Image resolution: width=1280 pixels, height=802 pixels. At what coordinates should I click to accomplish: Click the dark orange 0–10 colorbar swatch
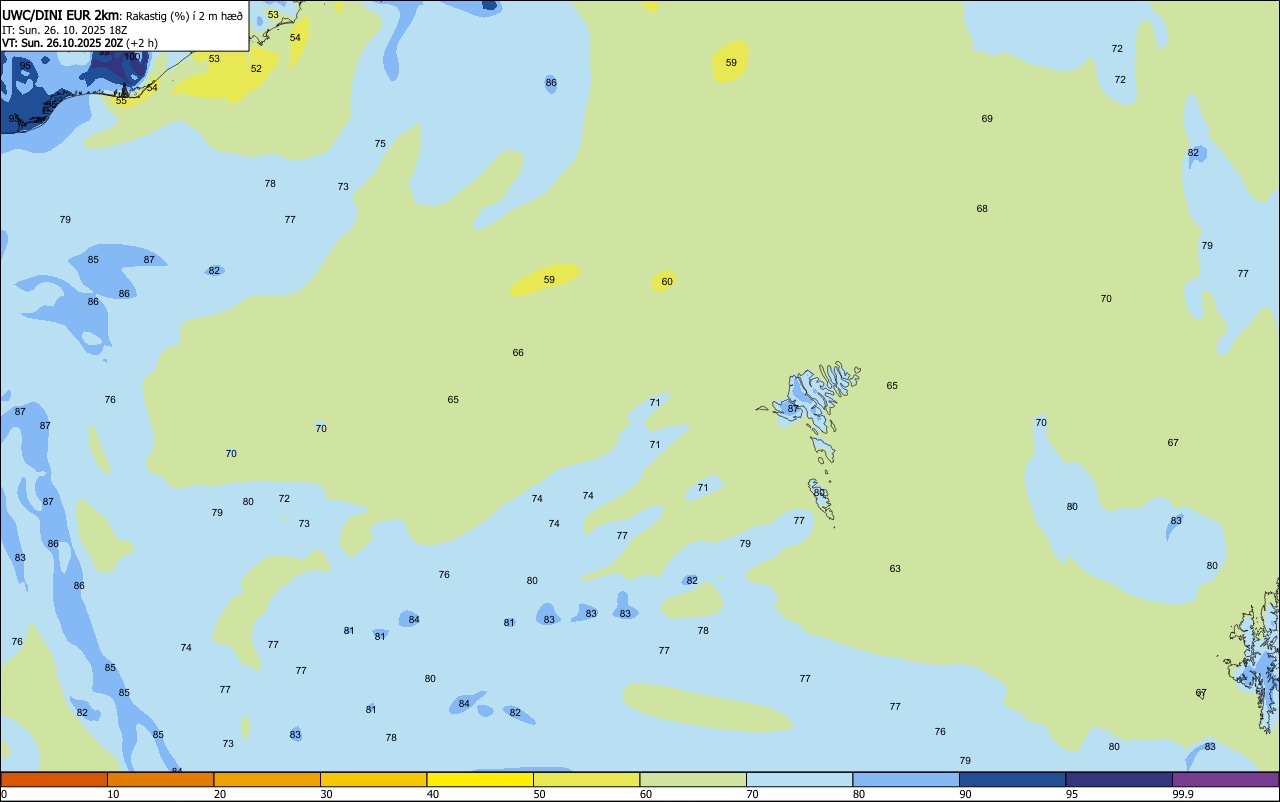tap(54, 779)
